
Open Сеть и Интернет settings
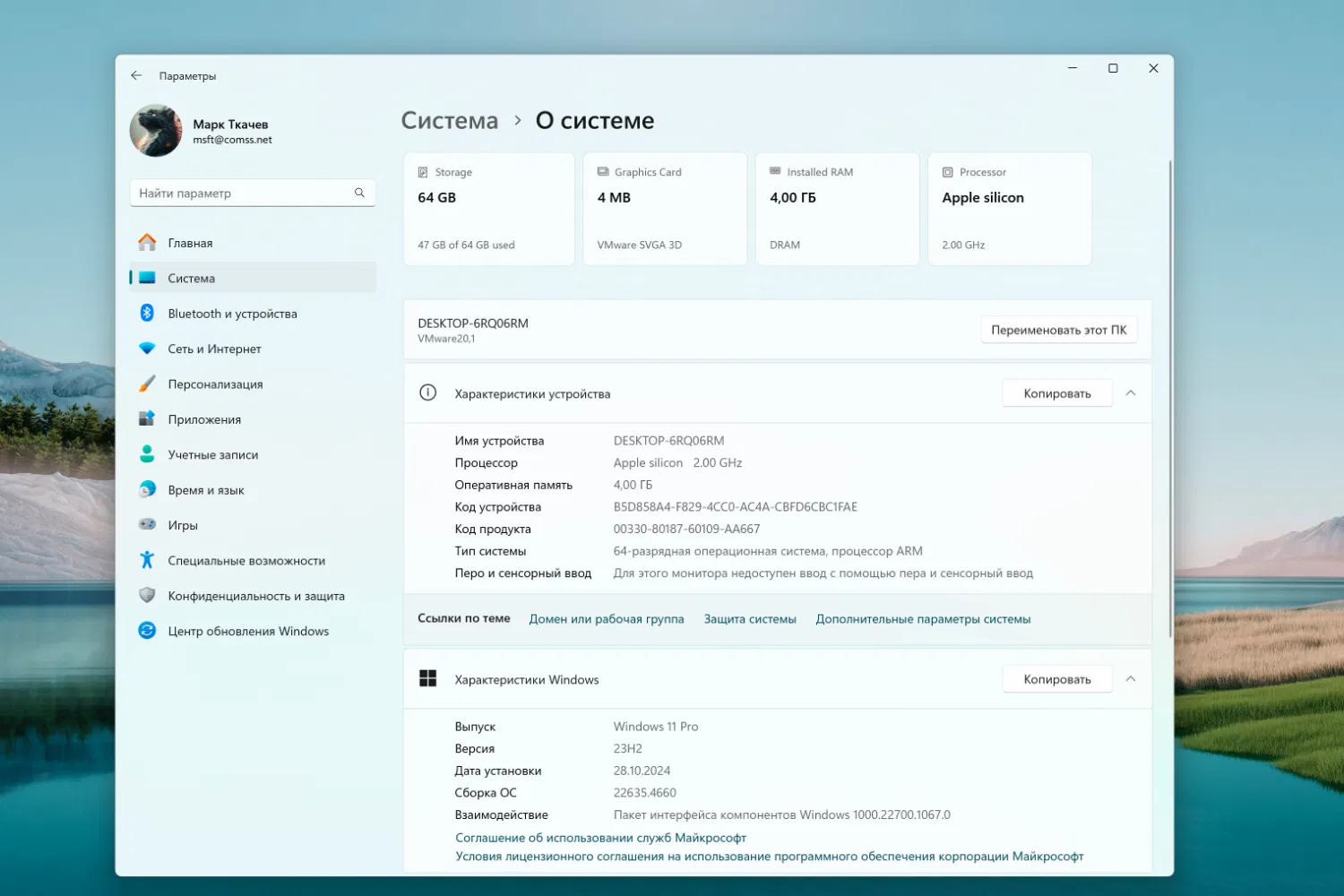click(253, 349)
